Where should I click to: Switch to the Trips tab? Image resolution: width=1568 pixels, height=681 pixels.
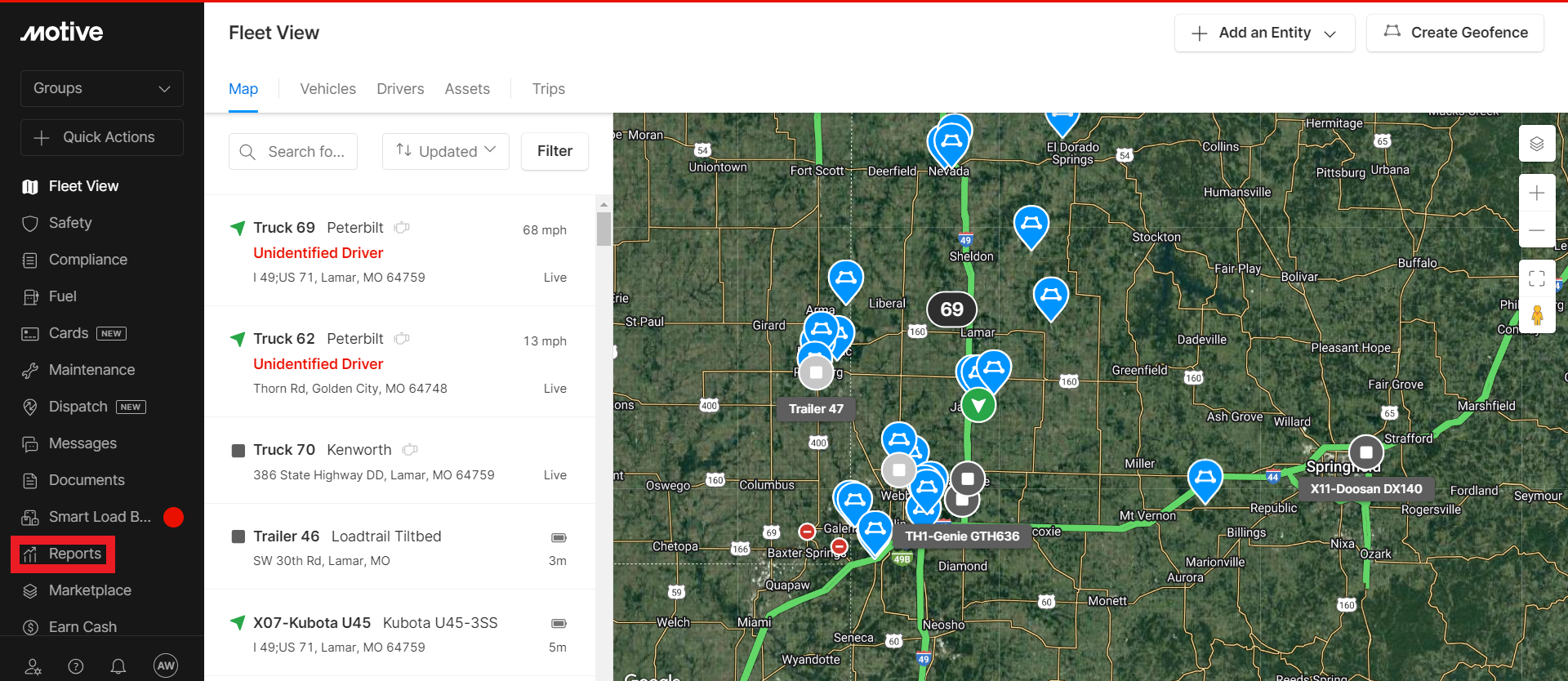(x=549, y=89)
